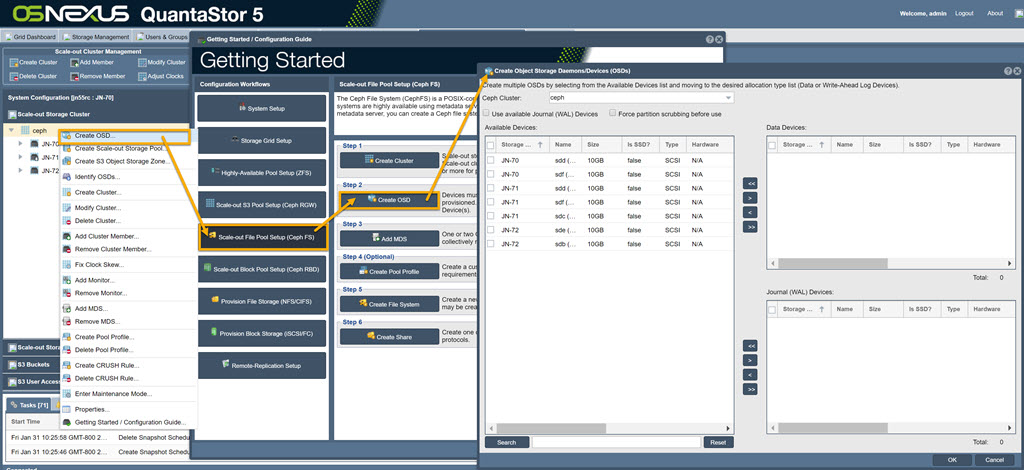Choose Identify OSDs... menu entry
This screenshot has height=470, width=1024.
click(97, 177)
